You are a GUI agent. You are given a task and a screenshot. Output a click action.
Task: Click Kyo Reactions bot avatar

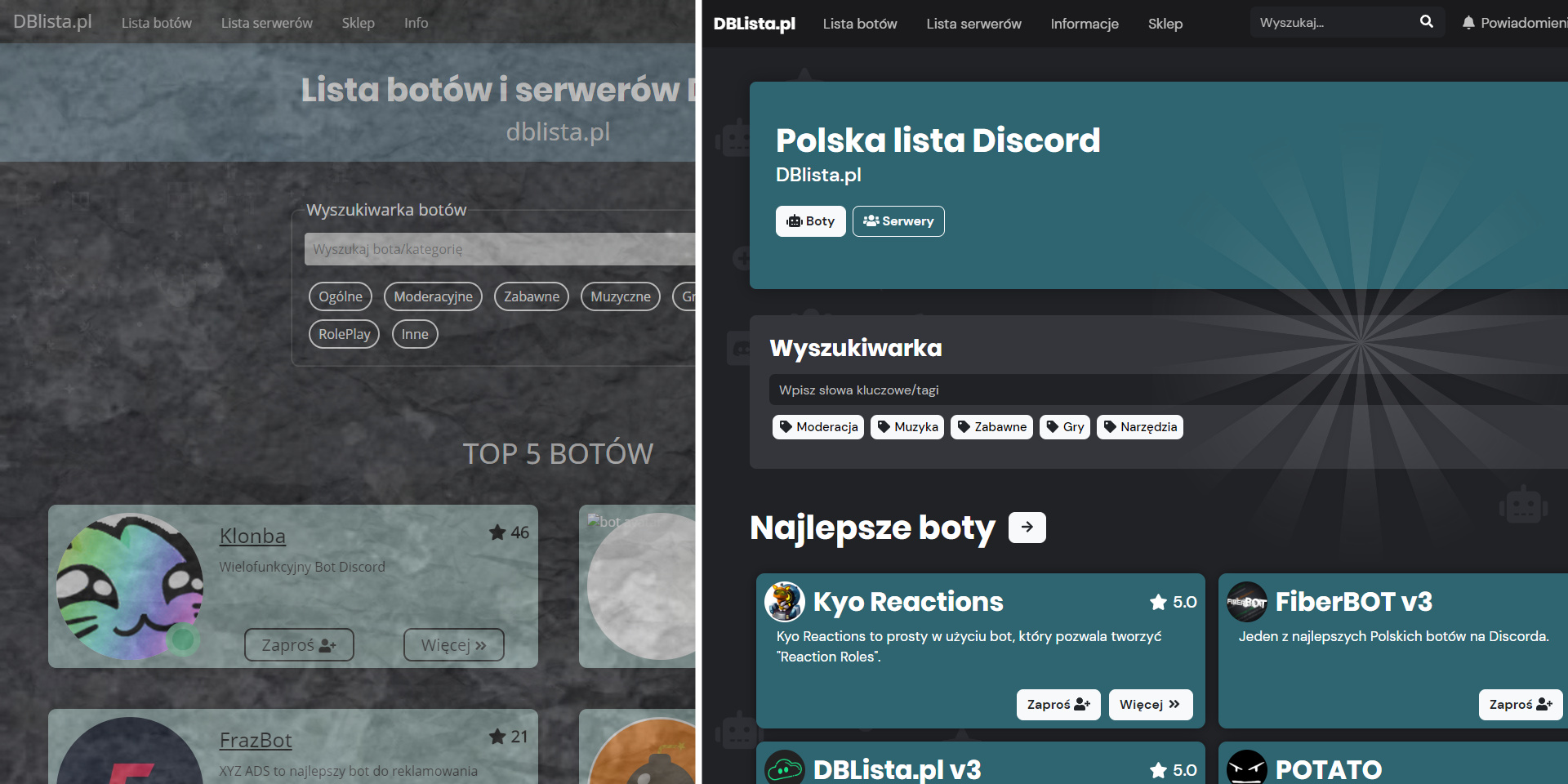click(785, 602)
